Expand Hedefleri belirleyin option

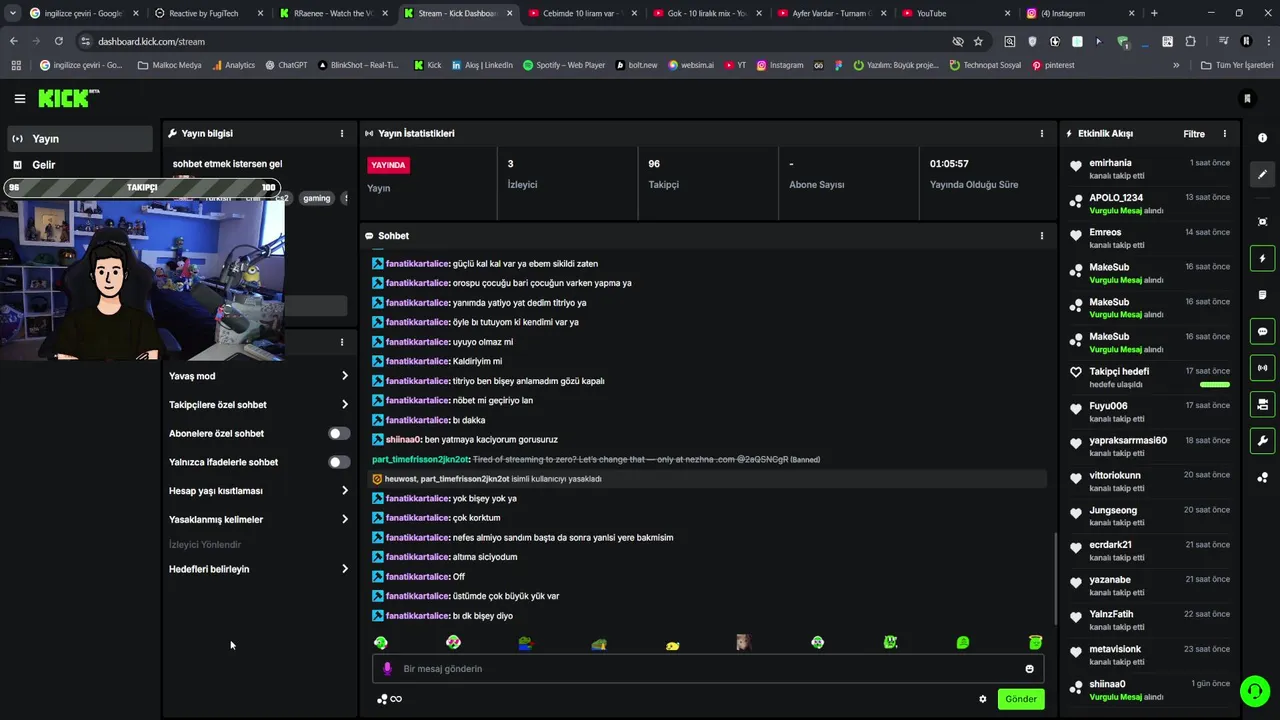(259, 569)
